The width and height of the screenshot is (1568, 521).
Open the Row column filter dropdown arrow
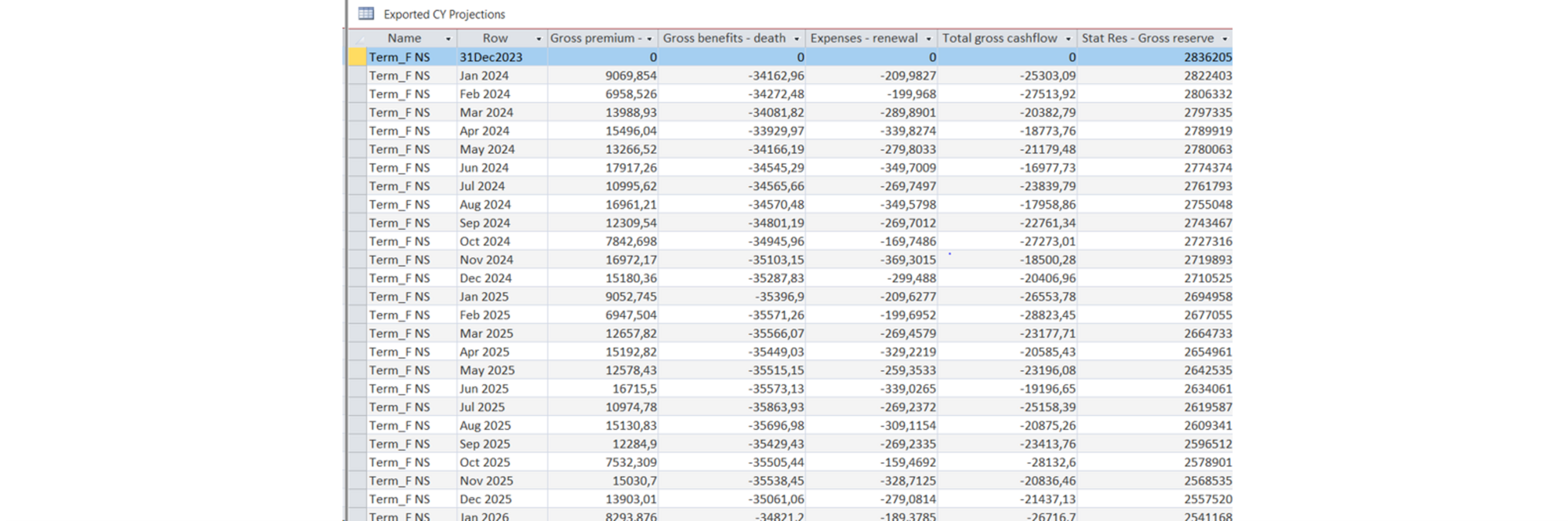pyautogui.click(x=539, y=38)
